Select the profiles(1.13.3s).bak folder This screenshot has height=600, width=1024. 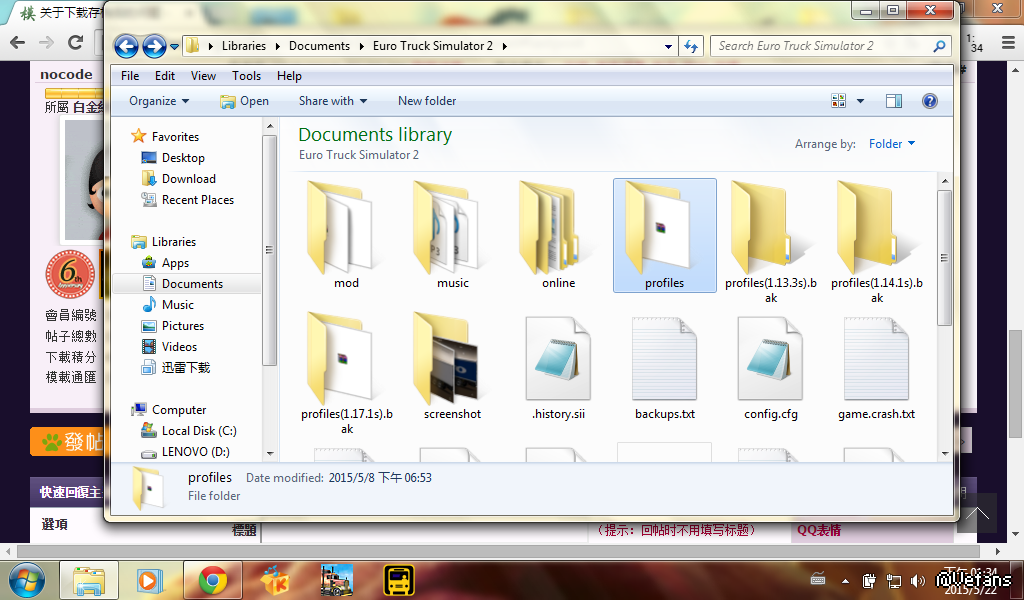click(771, 242)
